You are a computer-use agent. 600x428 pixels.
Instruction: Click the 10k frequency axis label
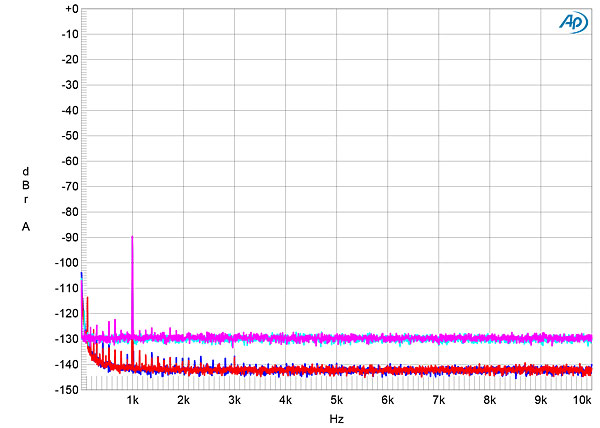coord(583,400)
